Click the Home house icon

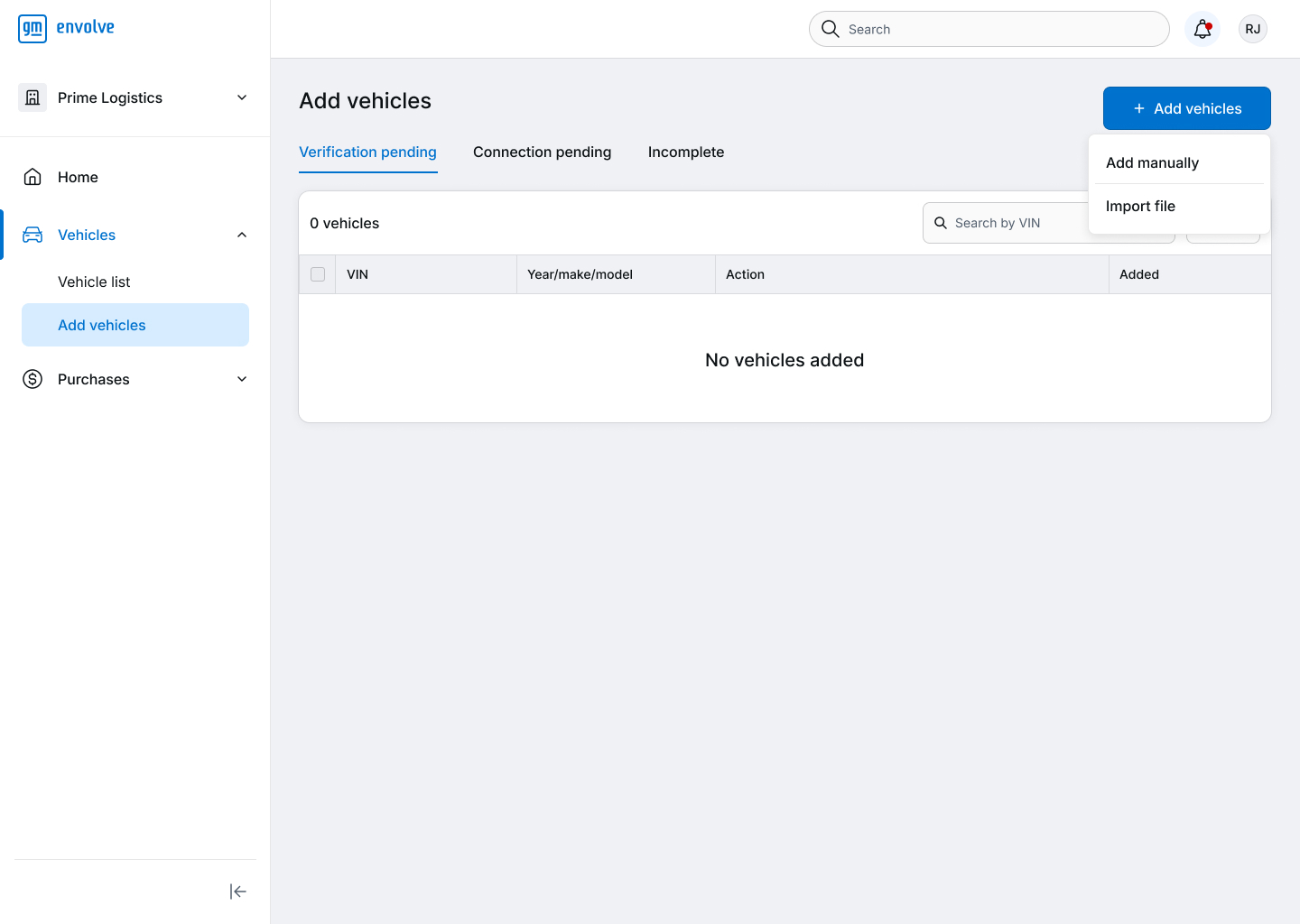coord(32,177)
